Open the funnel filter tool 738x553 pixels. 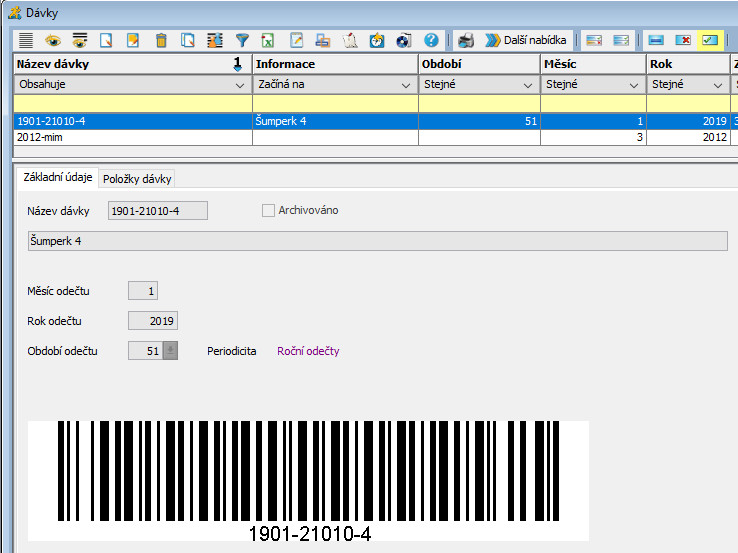pyautogui.click(x=242, y=41)
